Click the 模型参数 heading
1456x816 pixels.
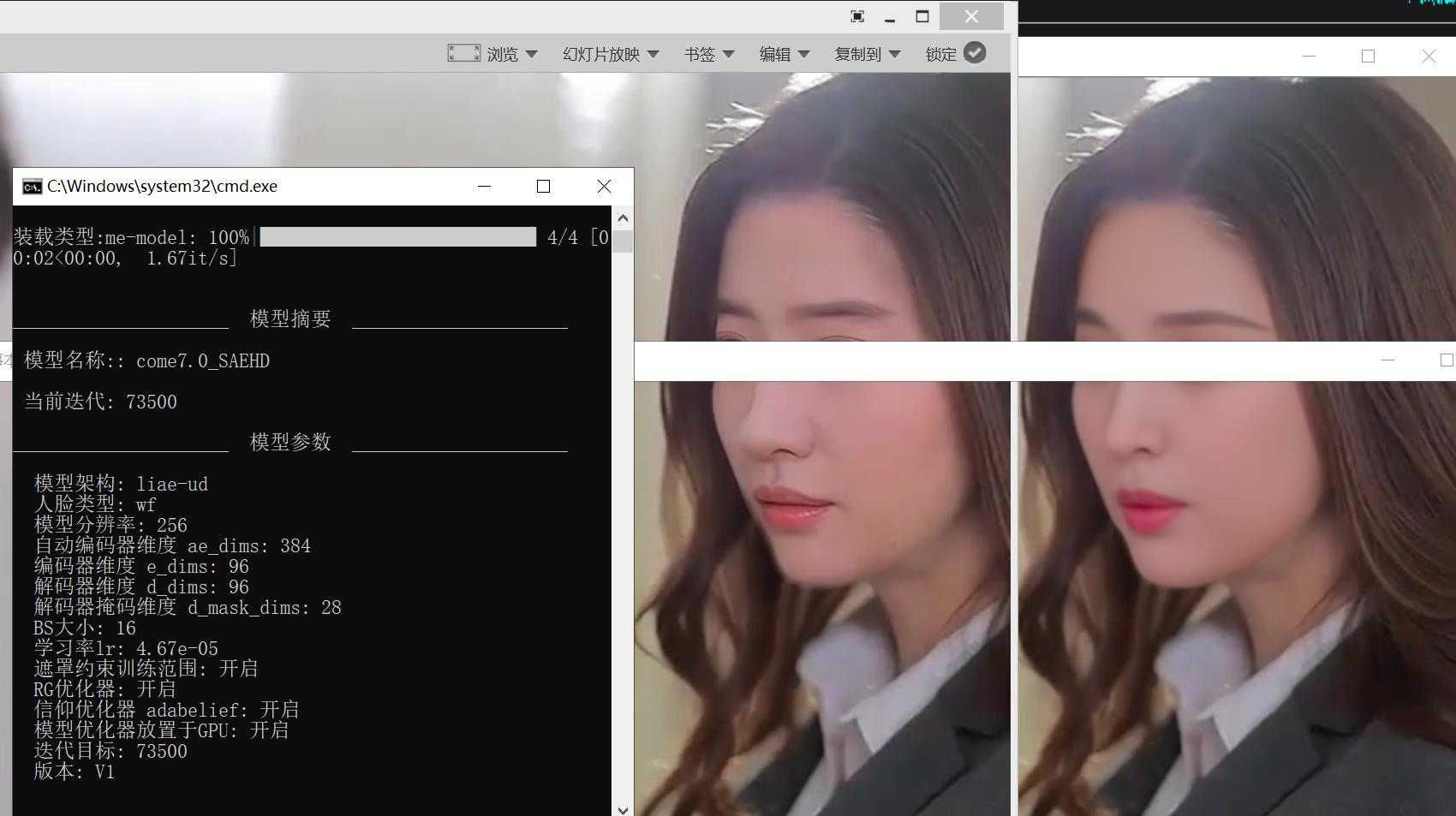(x=290, y=442)
